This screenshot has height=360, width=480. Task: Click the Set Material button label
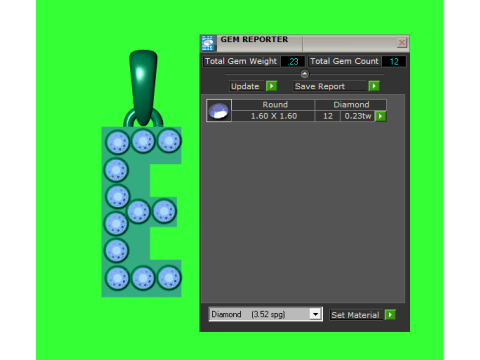click(355, 315)
